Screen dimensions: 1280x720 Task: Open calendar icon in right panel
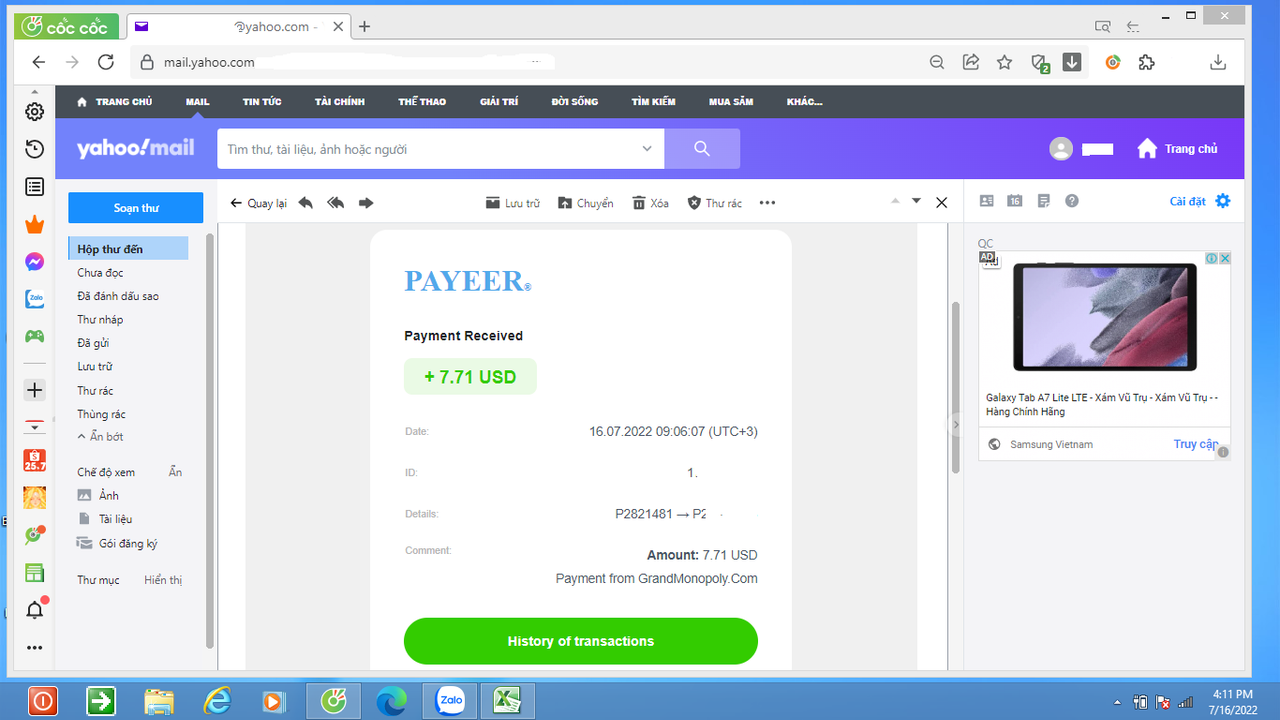[x=1015, y=201]
